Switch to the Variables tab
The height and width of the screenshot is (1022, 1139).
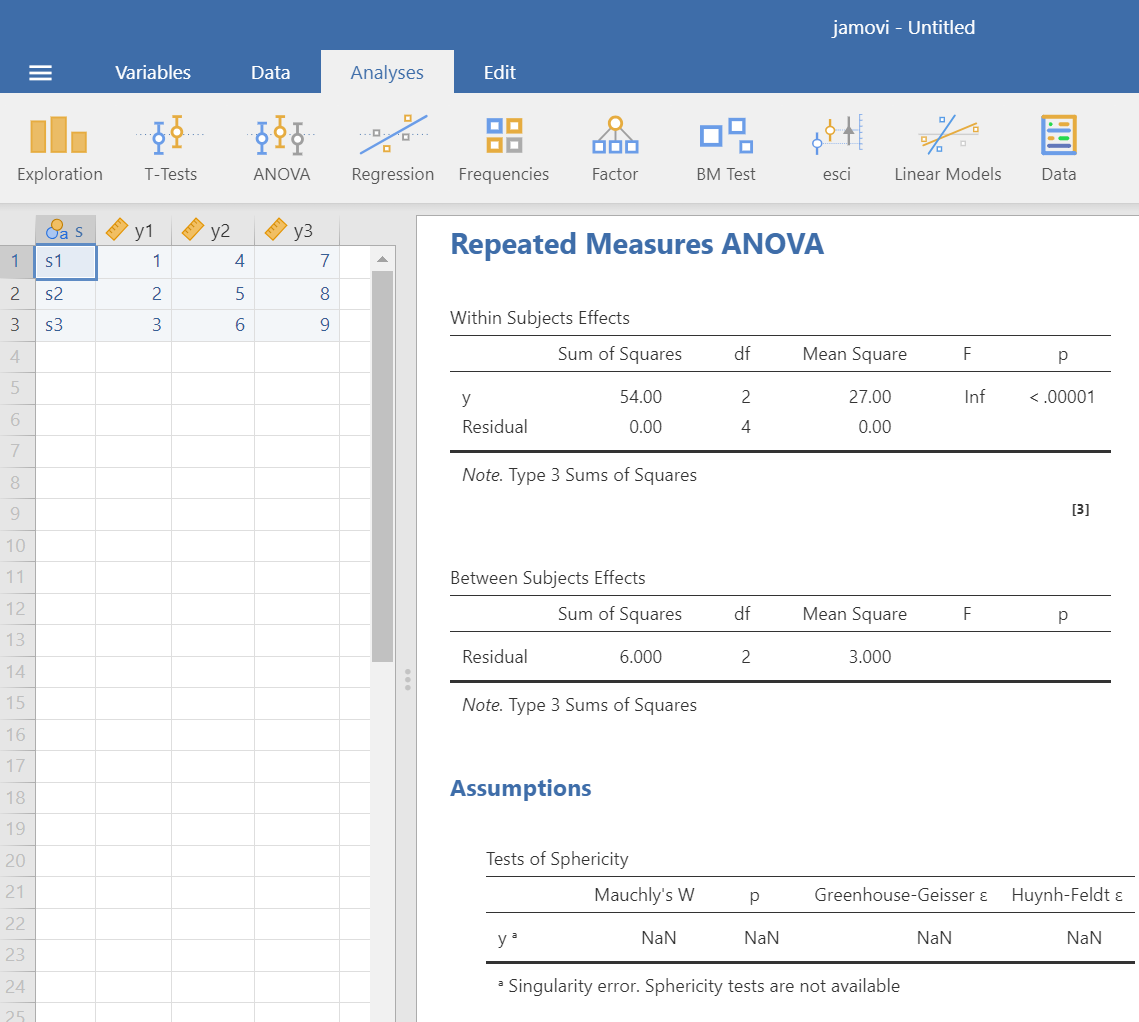(153, 73)
